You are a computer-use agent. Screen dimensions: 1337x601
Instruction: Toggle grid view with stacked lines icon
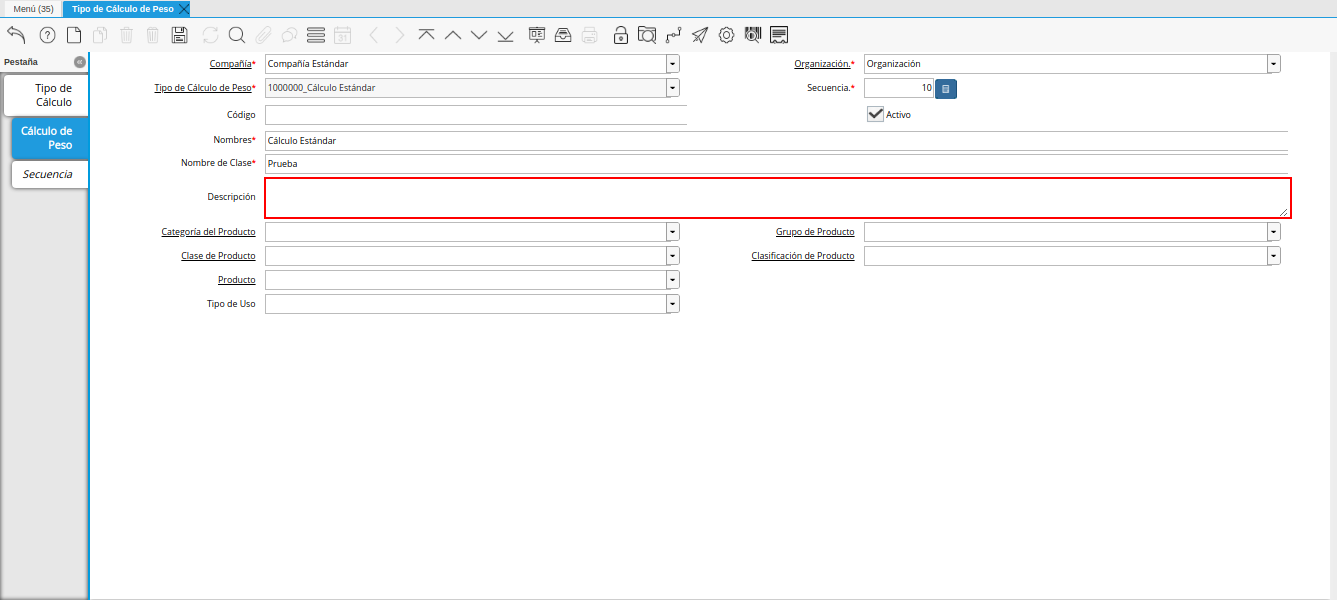click(316, 35)
